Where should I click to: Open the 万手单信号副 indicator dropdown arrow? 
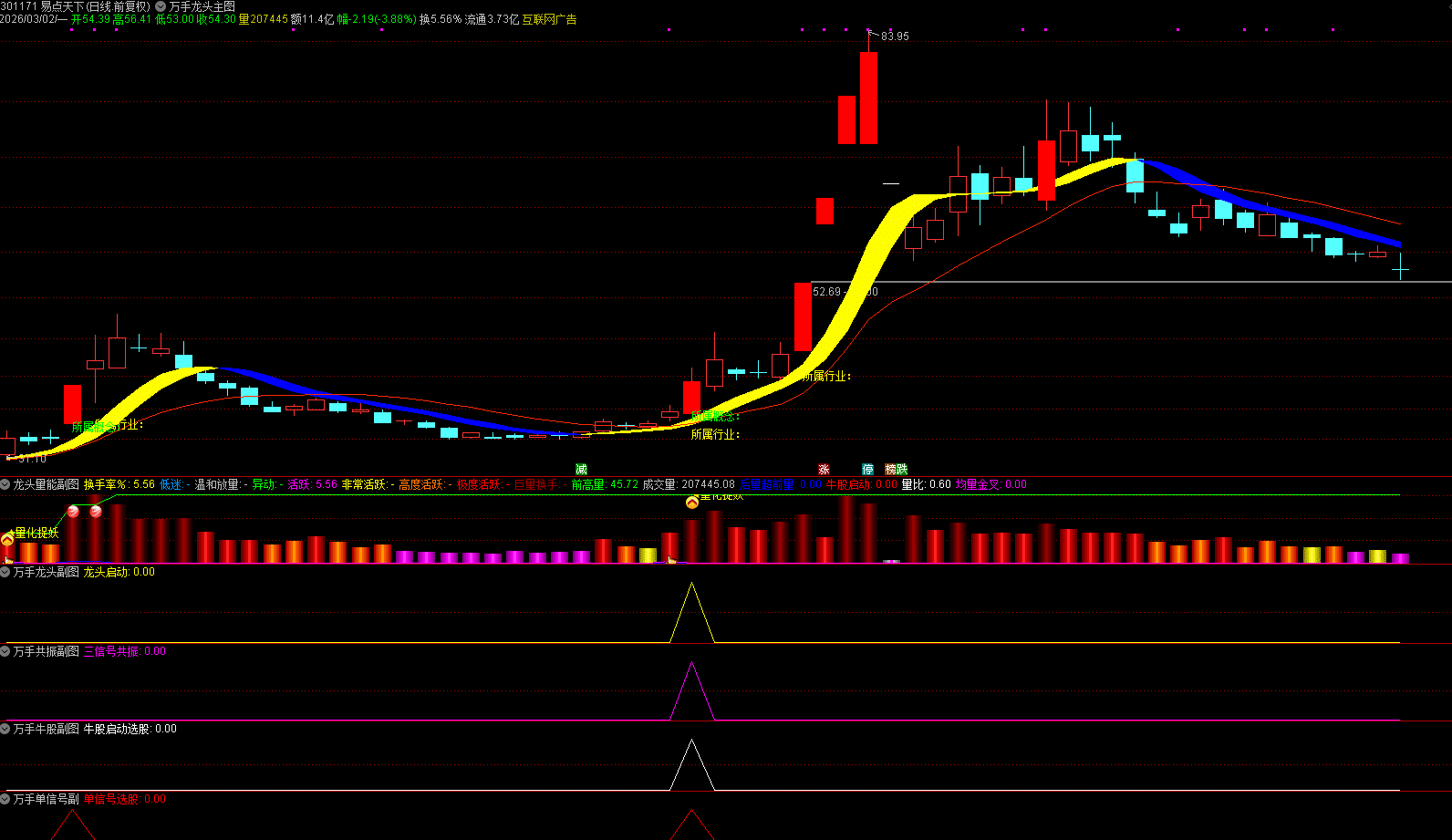[5, 799]
